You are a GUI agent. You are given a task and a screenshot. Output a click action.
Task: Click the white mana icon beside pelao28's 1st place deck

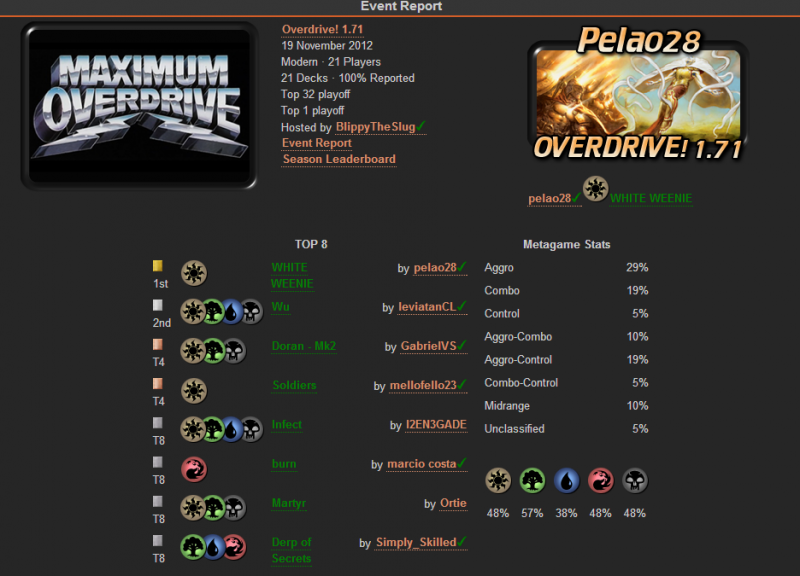pos(194,273)
